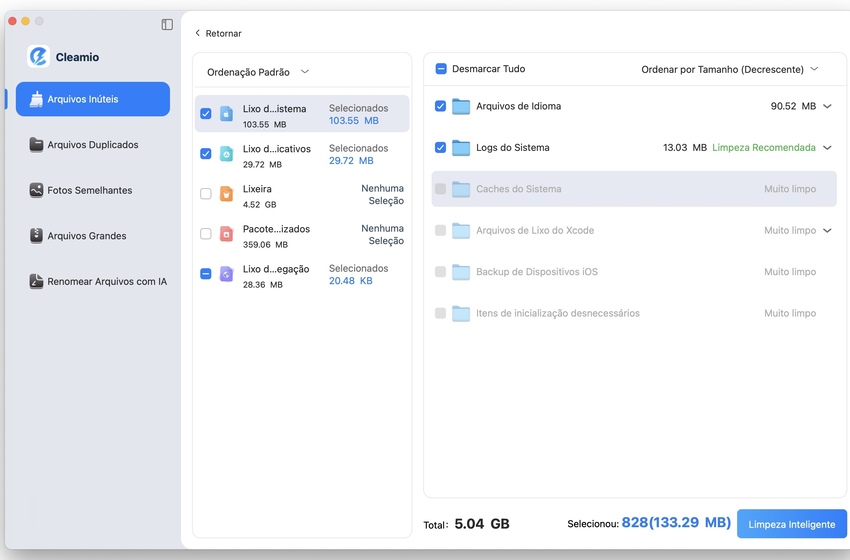Click the Lixo d...icativos file icon
This screenshot has height=560, width=850.
point(227,154)
